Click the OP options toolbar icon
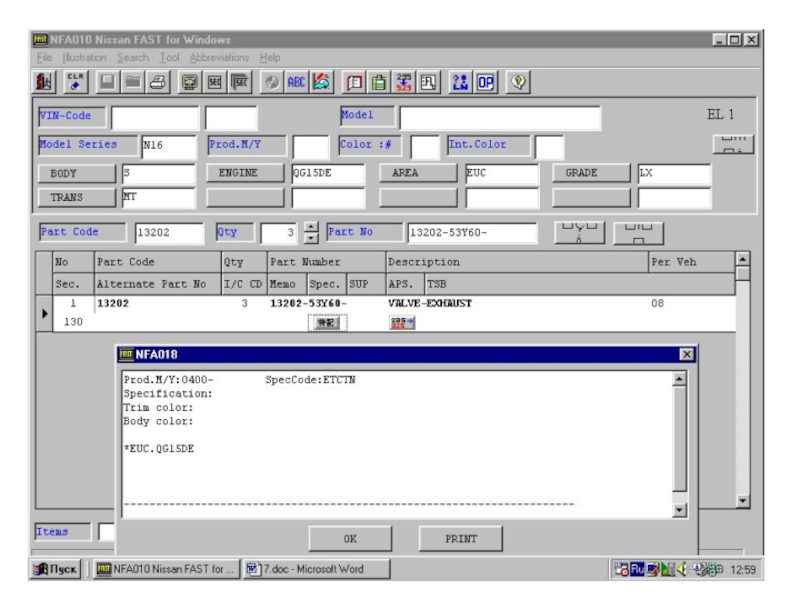 click(485, 82)
